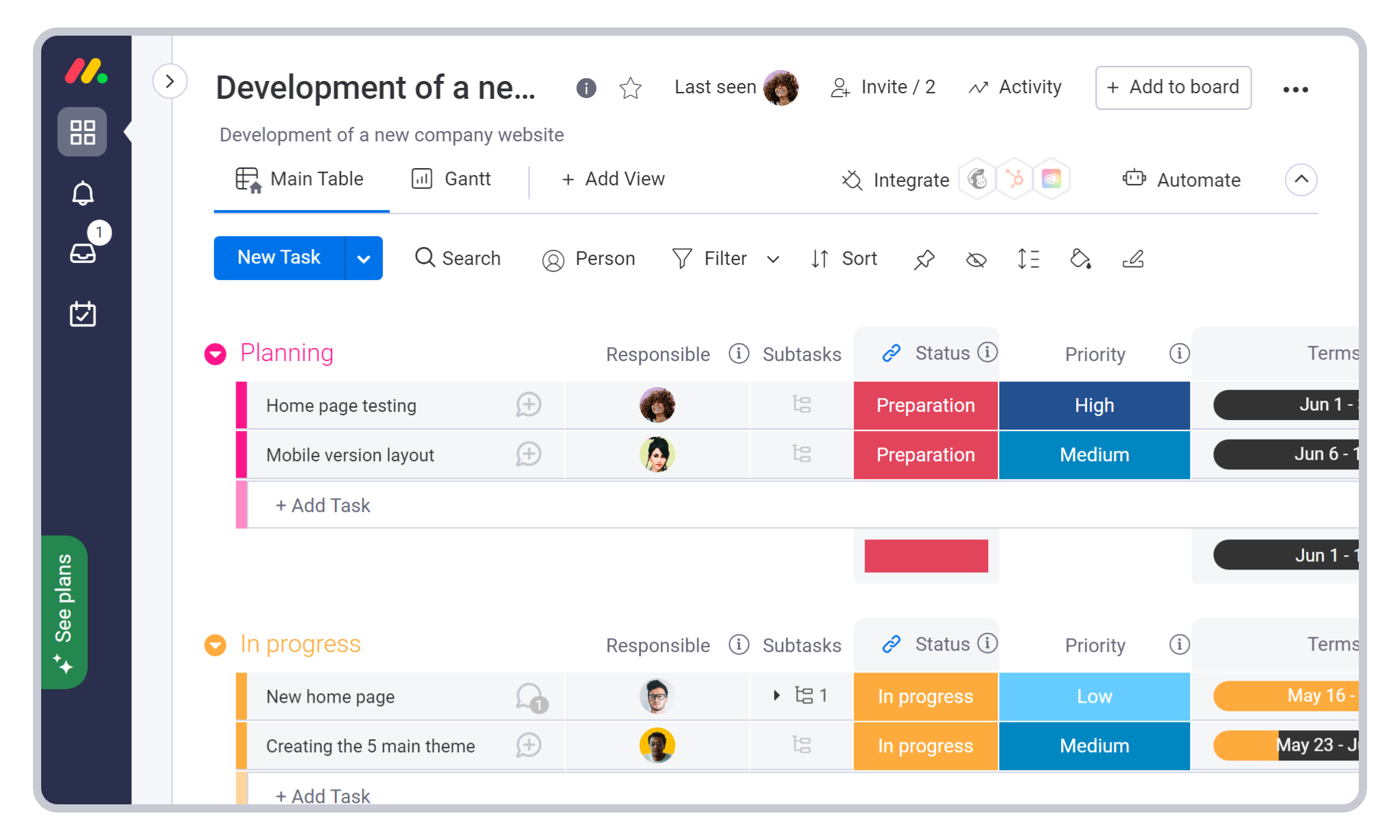Open conditional coloring paint bucket
Viewport: 1400px width, 840px height.
point(1080,259)
